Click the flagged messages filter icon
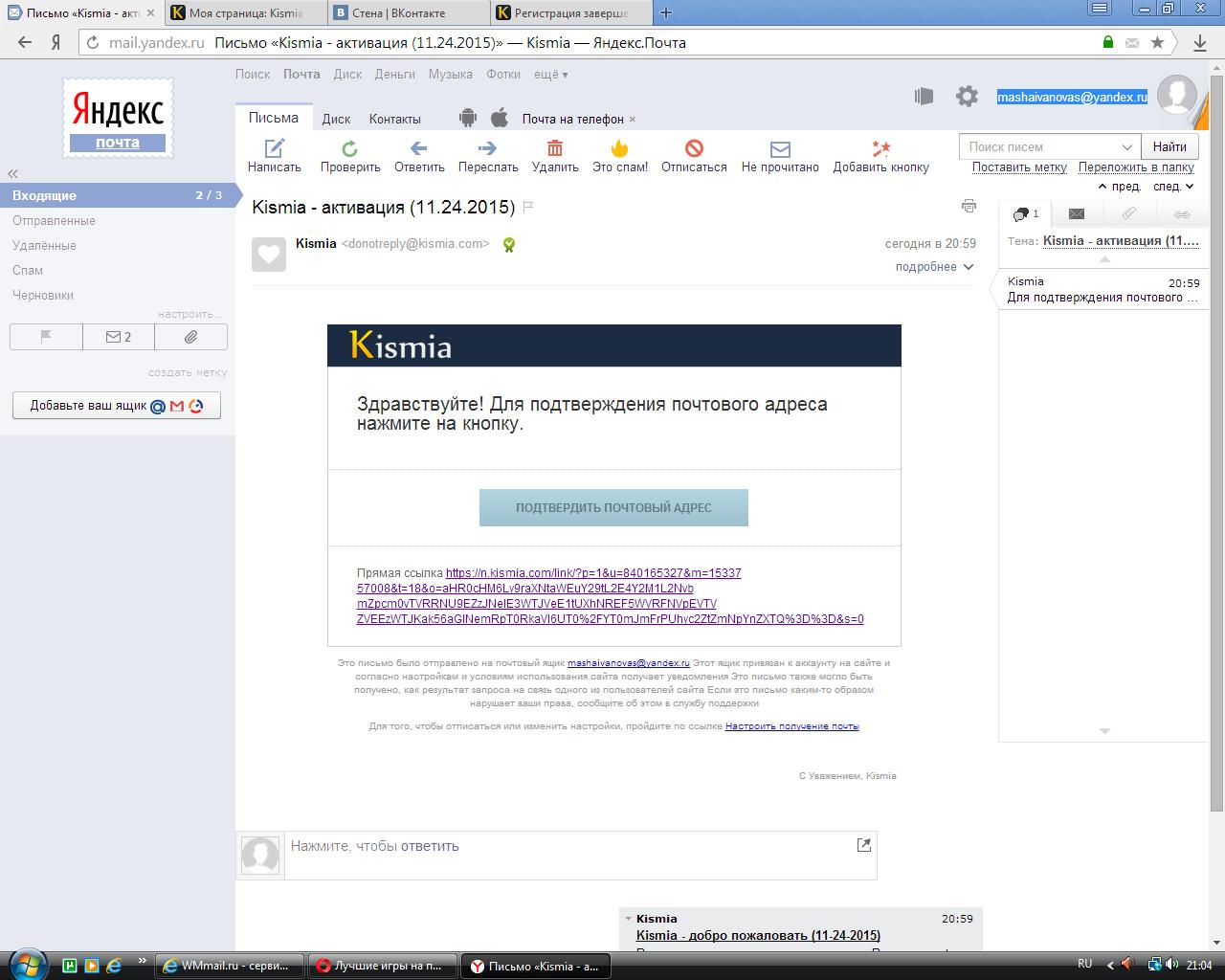 tap(46, 337)
